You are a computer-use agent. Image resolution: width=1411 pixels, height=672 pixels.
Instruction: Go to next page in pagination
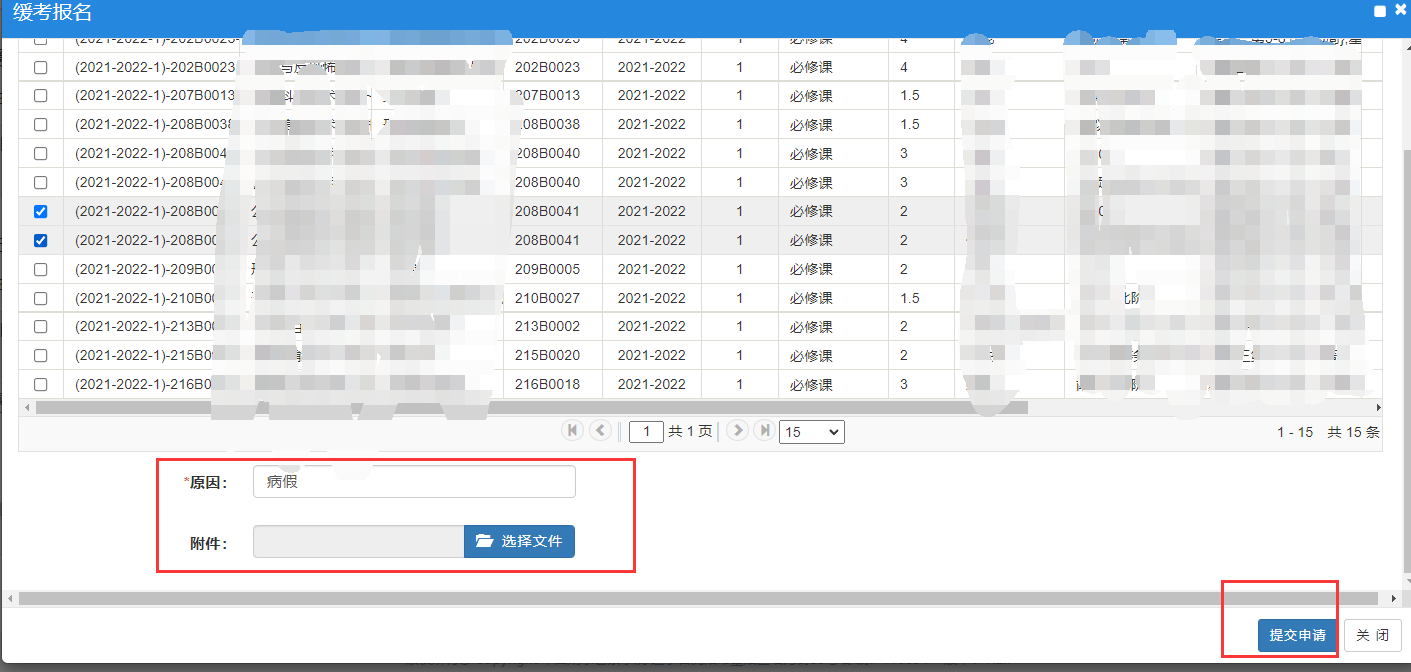tap(738, 430)
